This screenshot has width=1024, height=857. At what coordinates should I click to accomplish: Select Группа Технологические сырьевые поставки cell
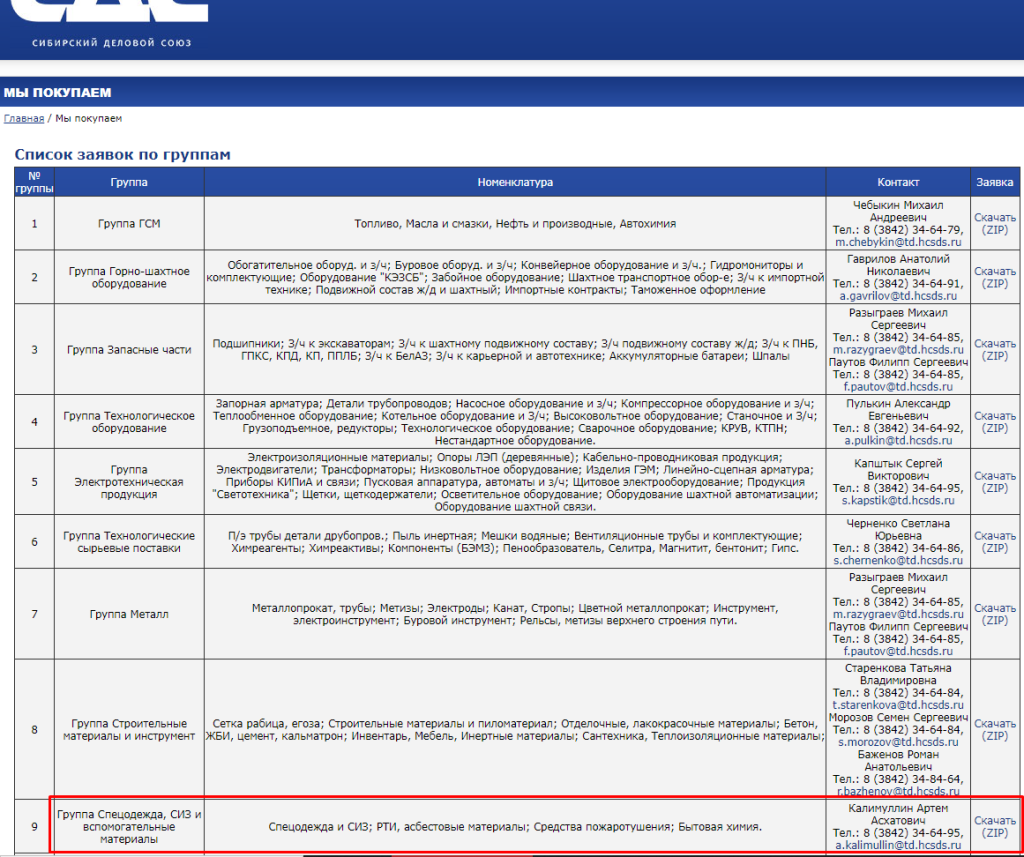(129, 542)
